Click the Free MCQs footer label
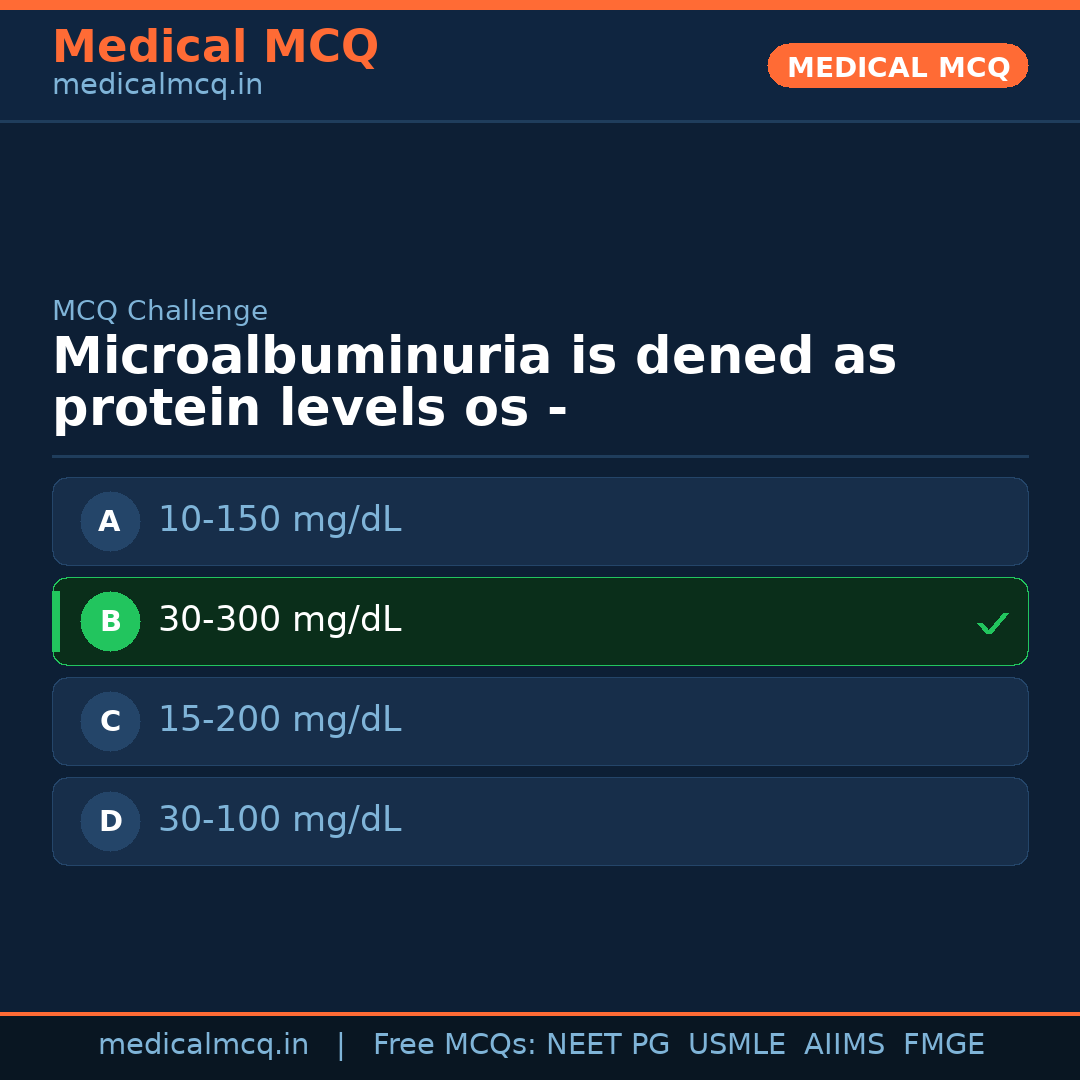Viewport: 1080px width, 1080px height. [455, 1045]
